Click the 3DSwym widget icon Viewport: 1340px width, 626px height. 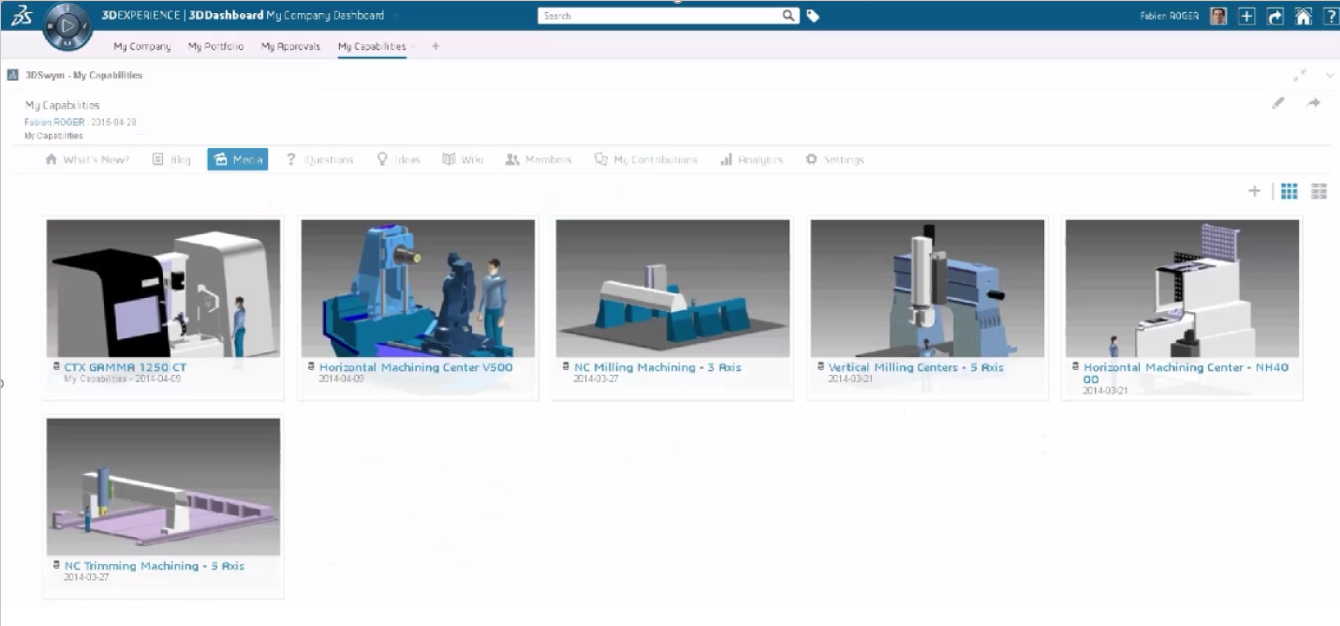[x=13, y=75]
